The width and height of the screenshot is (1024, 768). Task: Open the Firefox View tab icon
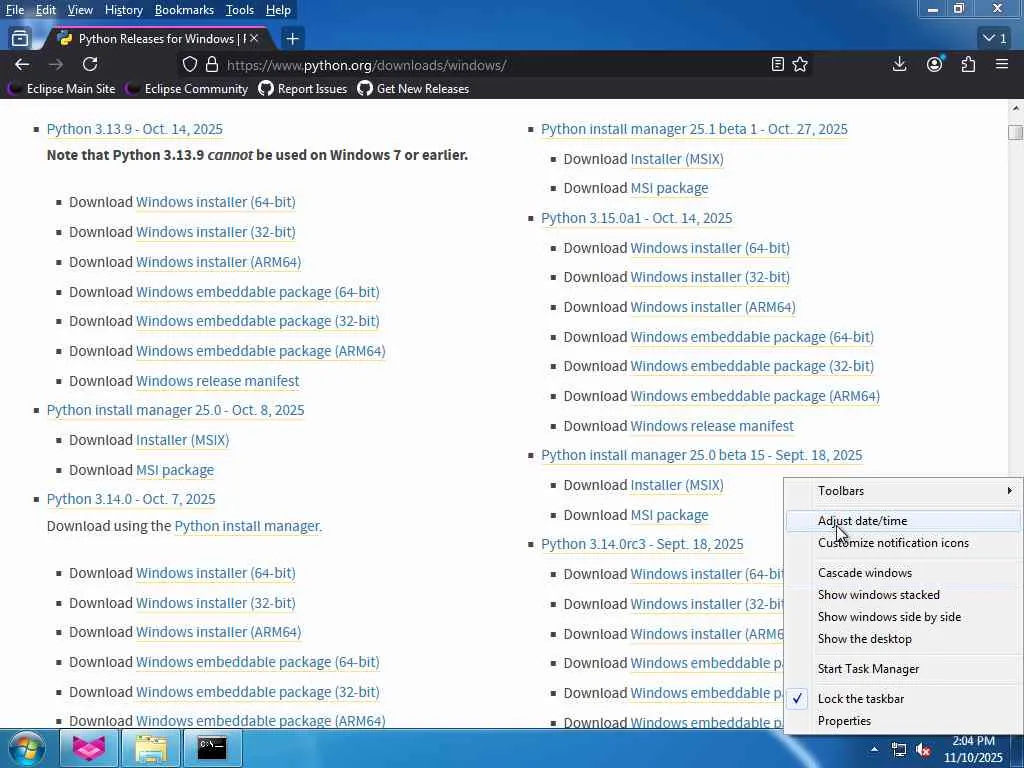20,39
